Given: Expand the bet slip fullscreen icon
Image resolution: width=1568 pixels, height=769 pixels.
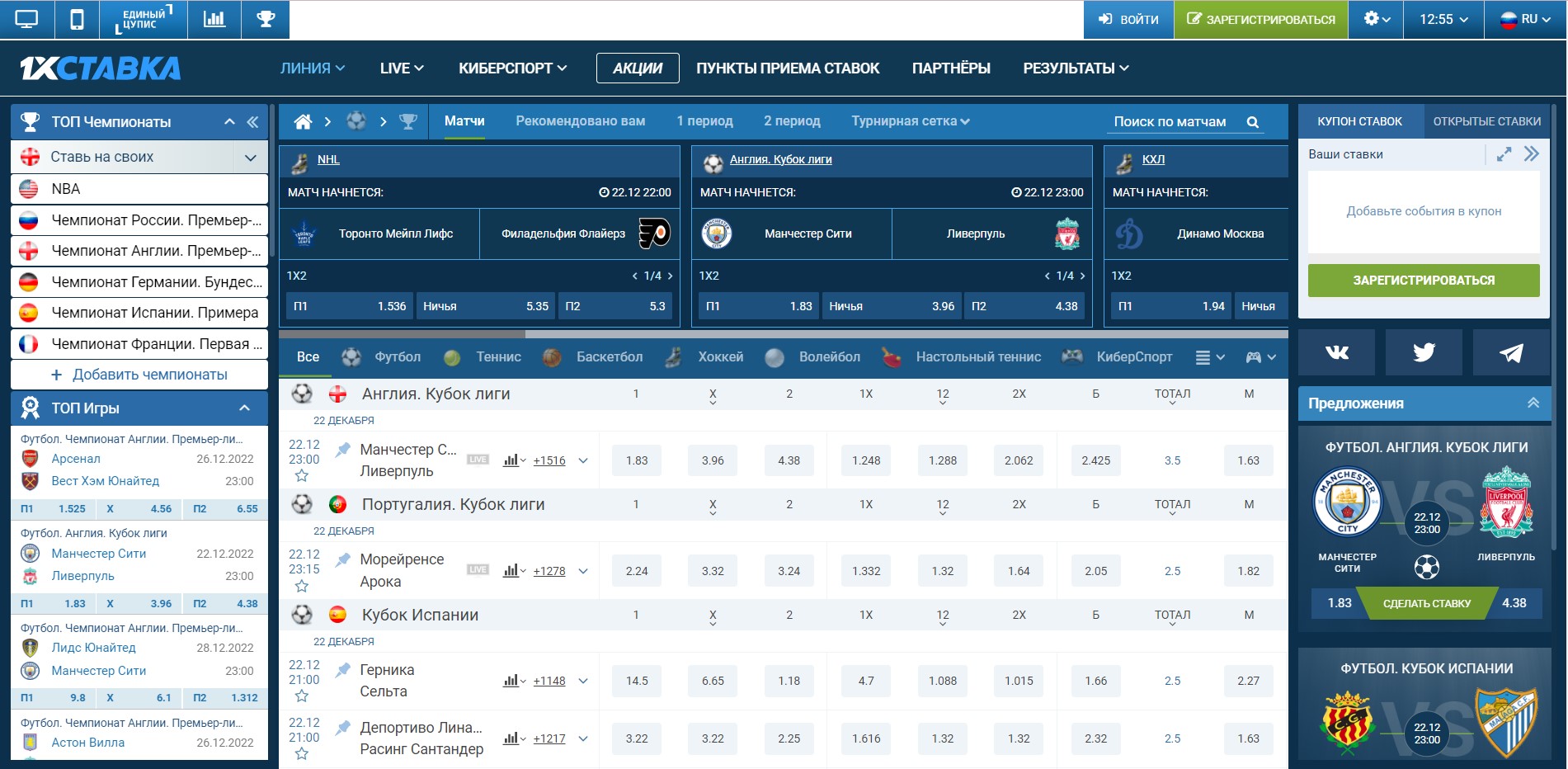Looking at the screenshot, I should click(x=1504, y=154).
